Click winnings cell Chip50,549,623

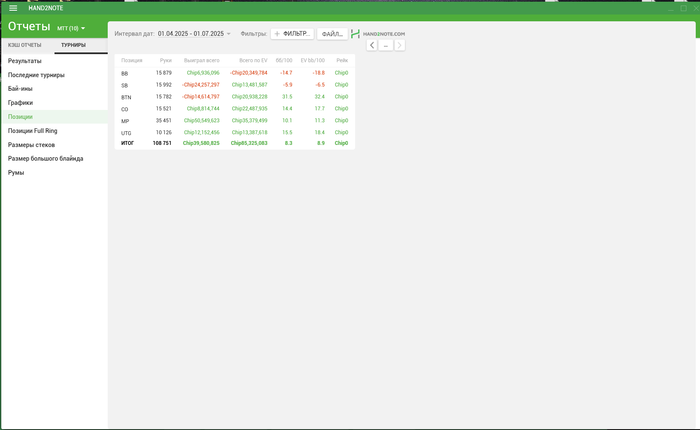(x=202, y=121)
